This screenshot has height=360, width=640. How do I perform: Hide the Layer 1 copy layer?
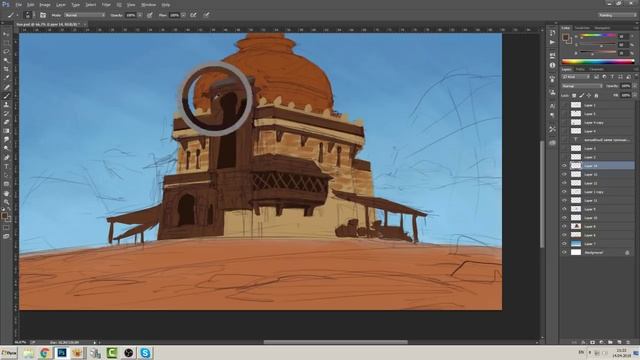pyautogui.click(x=564, y=192)
